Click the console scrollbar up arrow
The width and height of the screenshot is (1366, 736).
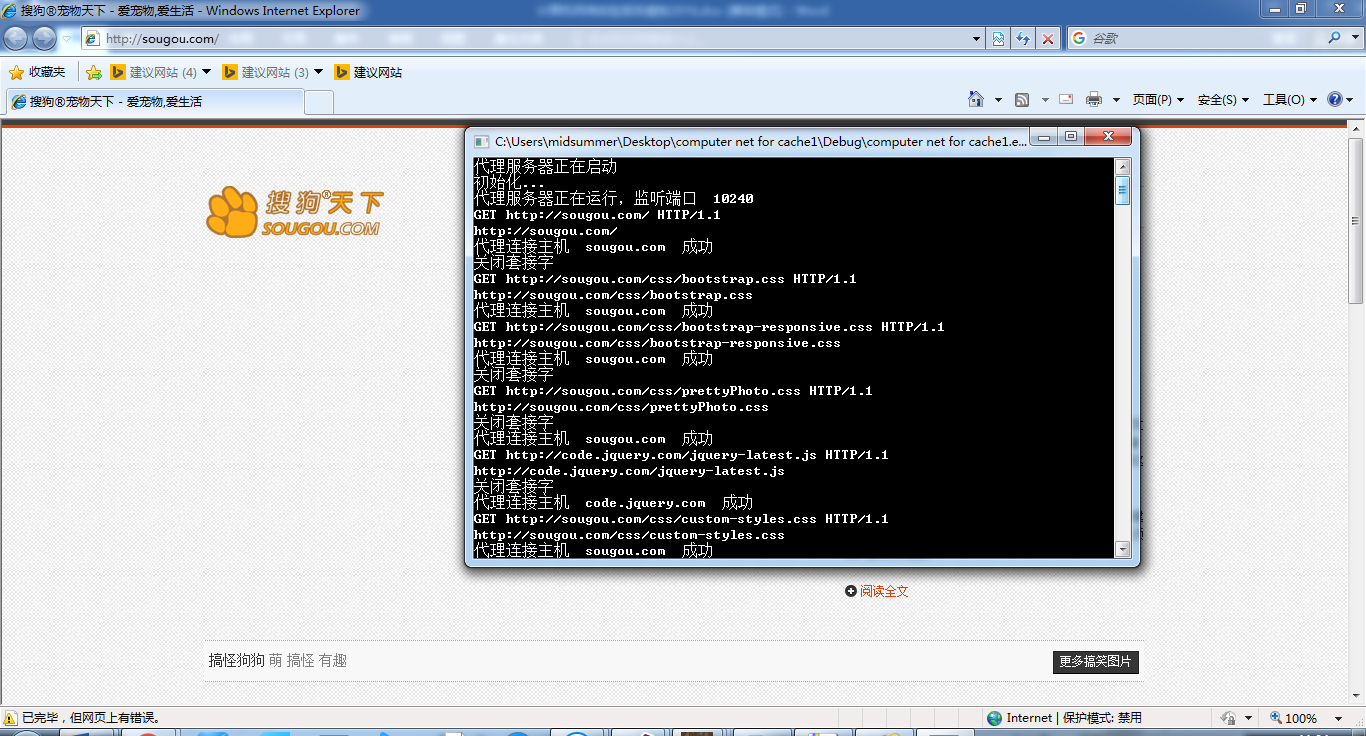(1122, 167)
